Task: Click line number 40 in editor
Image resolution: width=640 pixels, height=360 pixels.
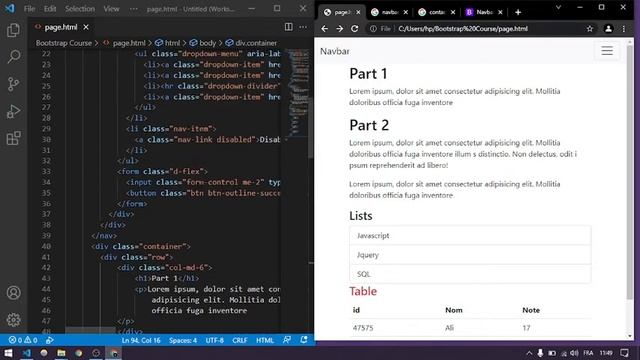Action: coord(46,246)
